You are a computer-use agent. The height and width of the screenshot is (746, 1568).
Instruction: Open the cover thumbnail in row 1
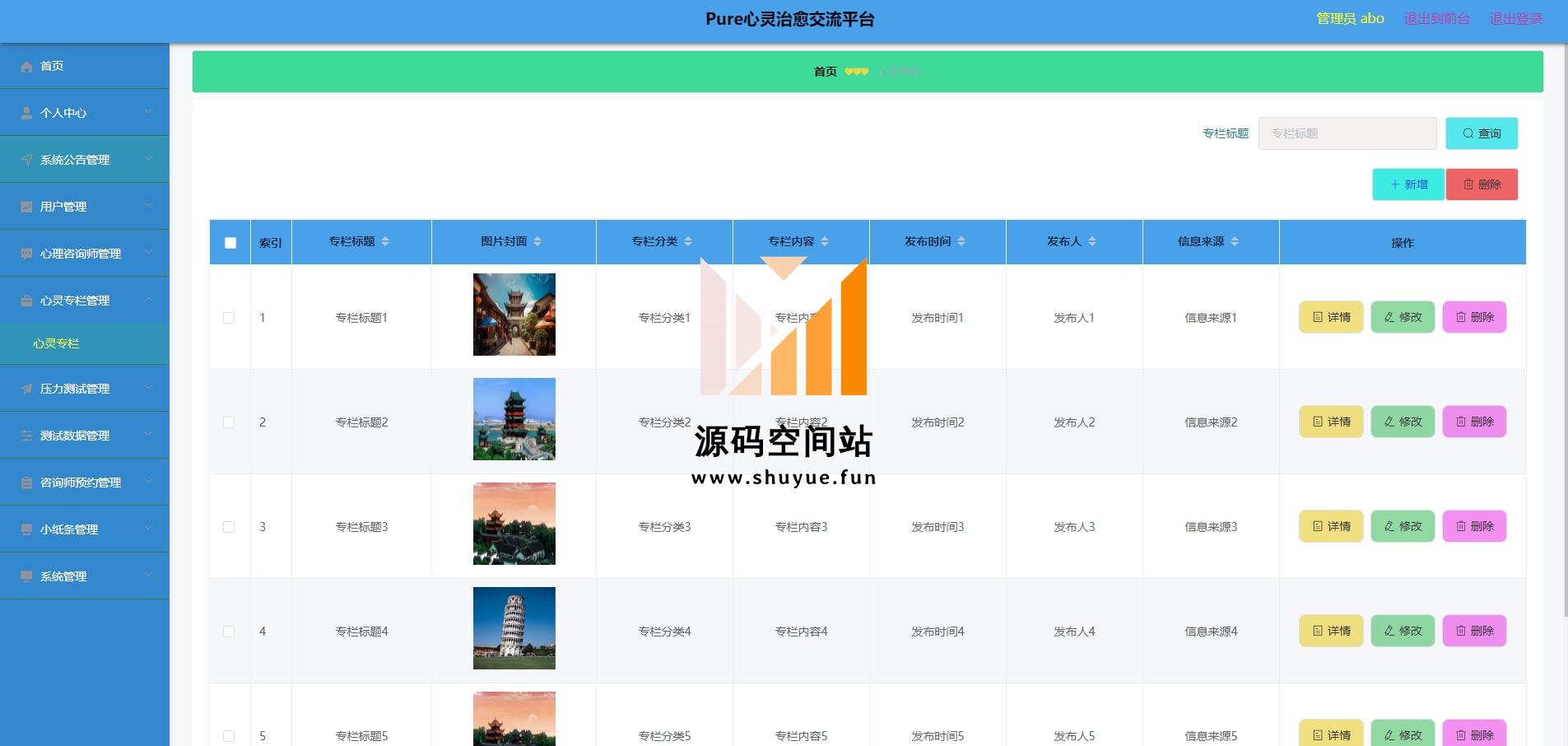point(514,315)
